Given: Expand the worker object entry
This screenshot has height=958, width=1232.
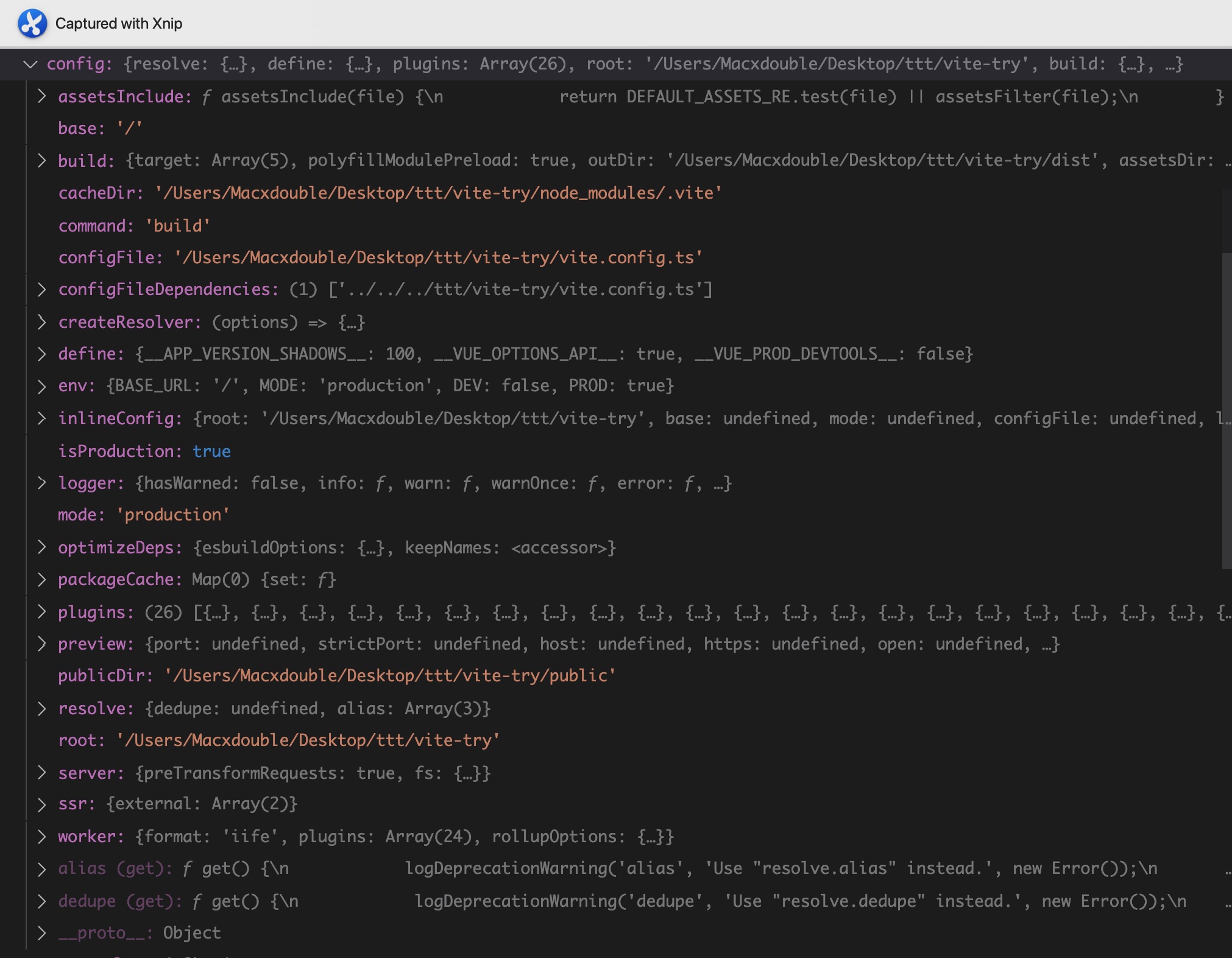Looking at the screenshot, I should 41,837.
